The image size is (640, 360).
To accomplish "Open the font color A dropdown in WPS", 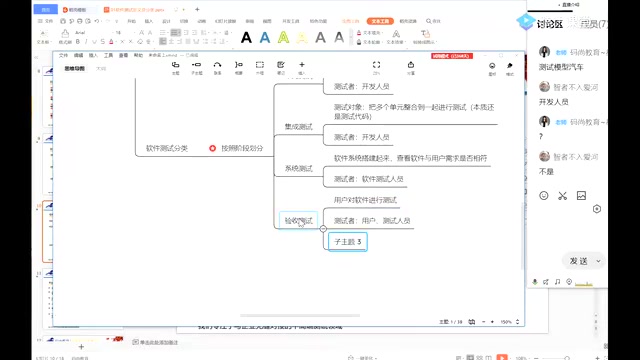I will (x=115, y=42).
